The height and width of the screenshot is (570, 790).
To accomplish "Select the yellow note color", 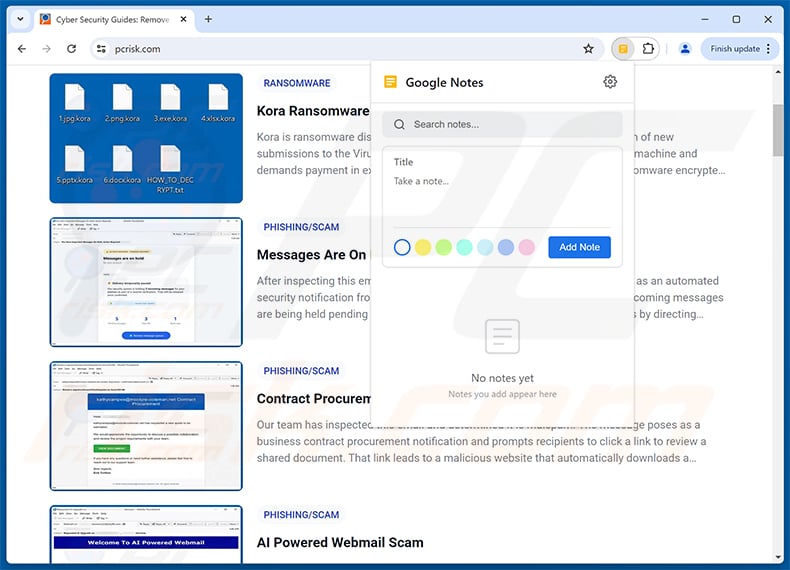I will [x=423, y=247].
